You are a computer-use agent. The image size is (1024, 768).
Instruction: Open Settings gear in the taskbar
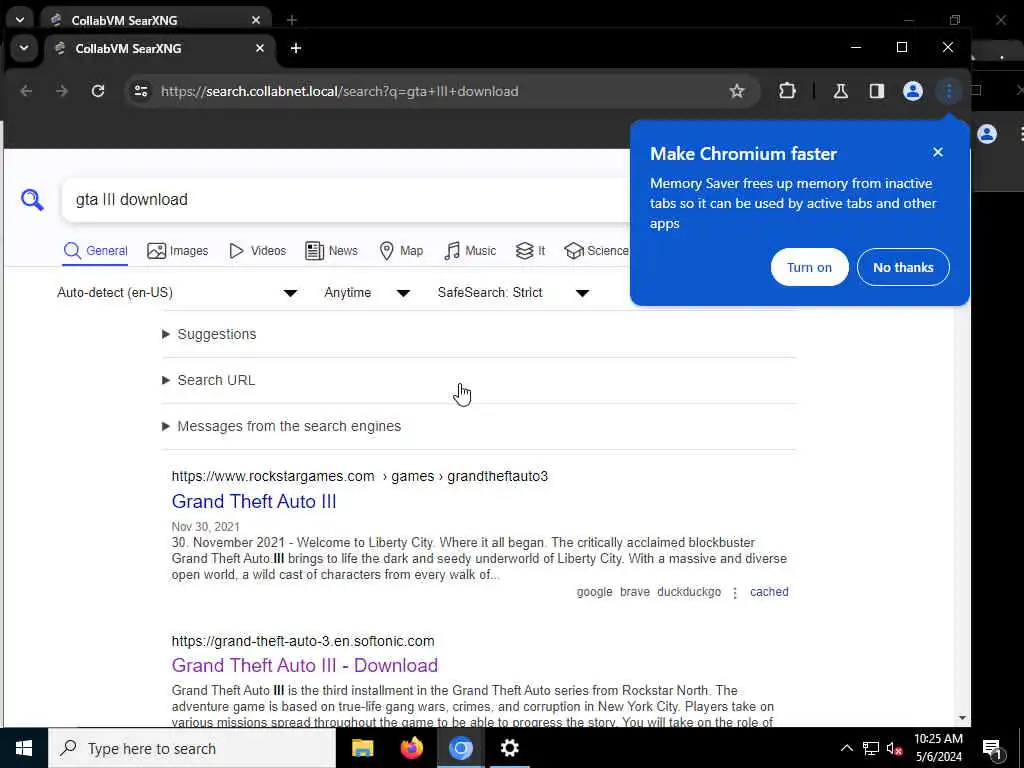tap(509, 748)
